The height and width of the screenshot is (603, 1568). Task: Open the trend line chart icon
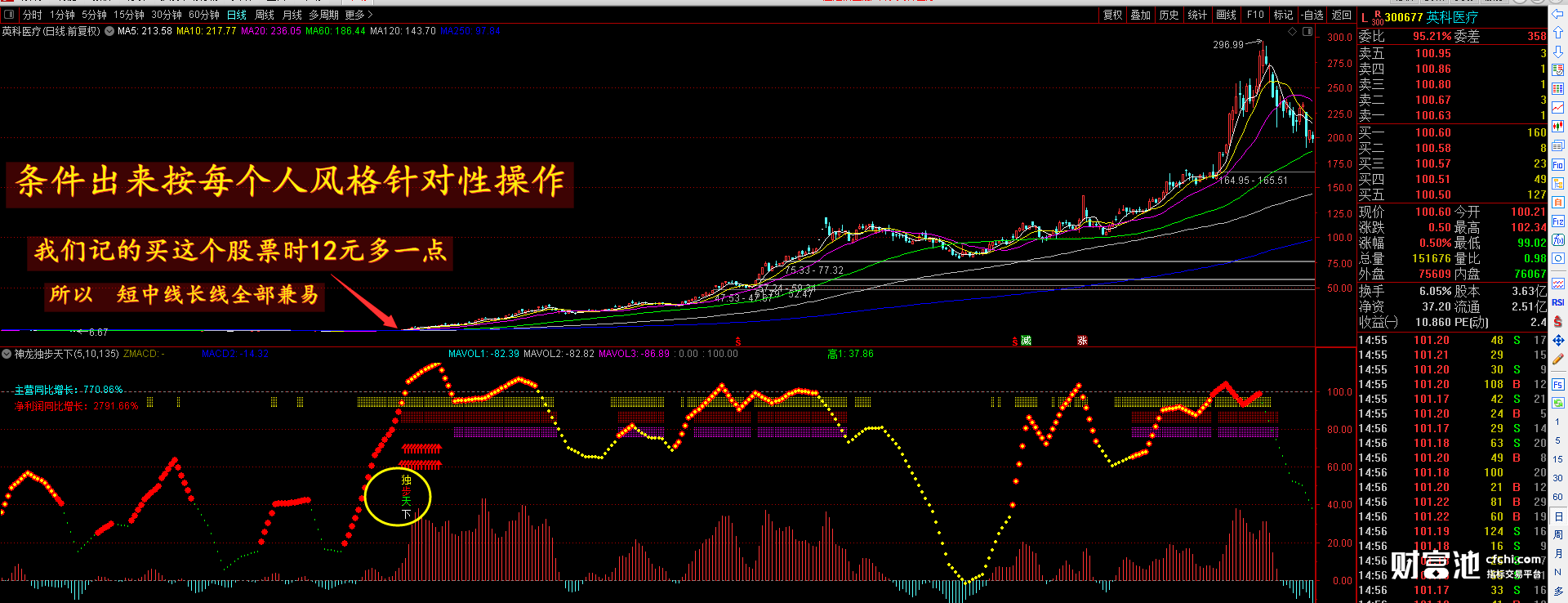pos(1558,108)
